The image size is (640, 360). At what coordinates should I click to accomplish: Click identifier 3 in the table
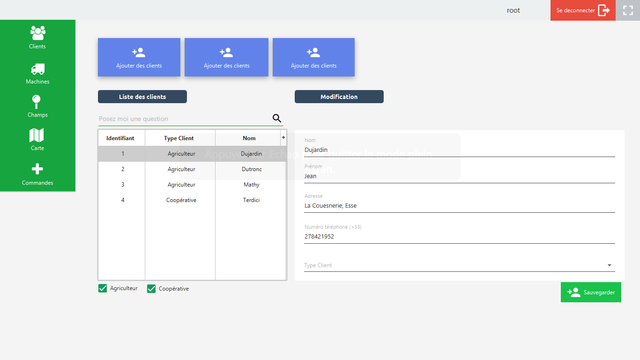pos(122,184)
